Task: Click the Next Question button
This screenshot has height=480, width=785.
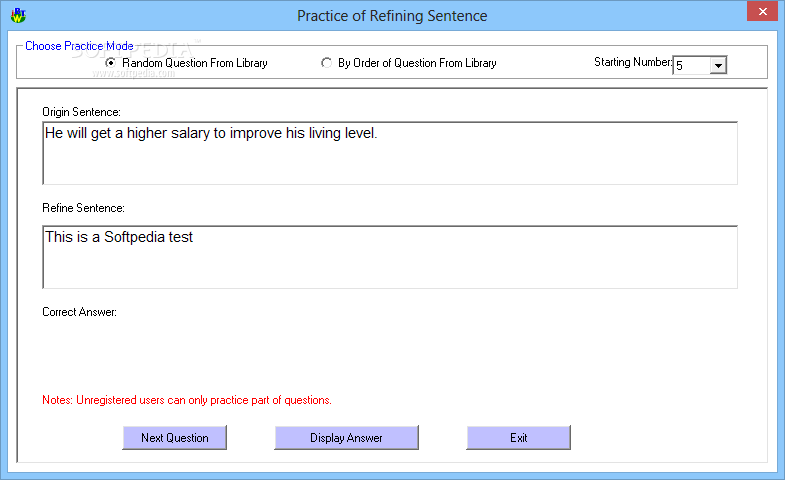Action: 175,437
